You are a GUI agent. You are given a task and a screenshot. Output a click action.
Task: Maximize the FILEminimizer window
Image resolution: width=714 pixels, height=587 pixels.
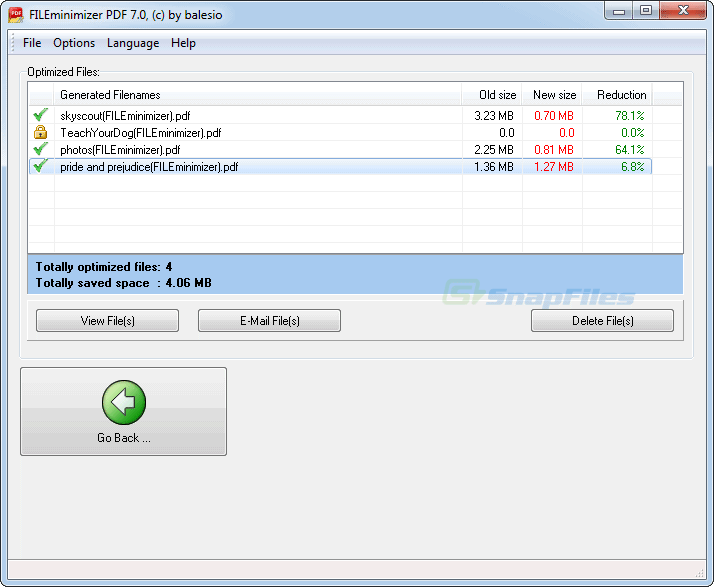pos(646,11)
